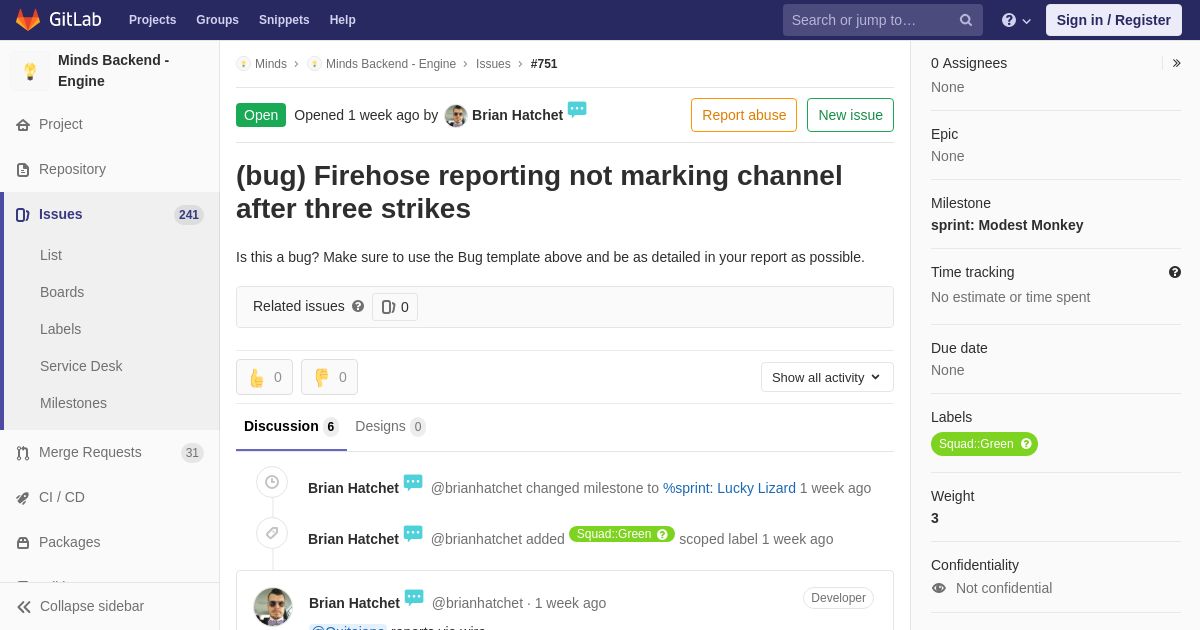Viewport: 1200px width, 630px height.
Task: Click the Minds group icon in breadcrumb
Action: pos(243,64)
